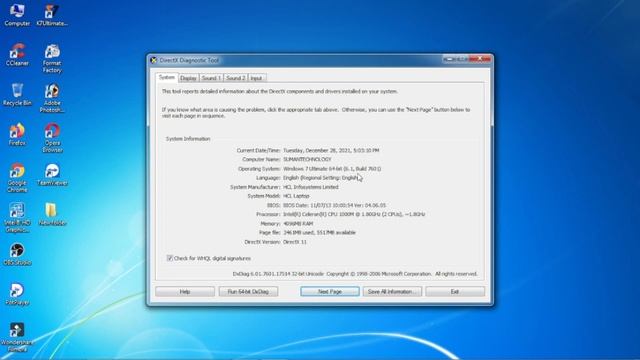Viewport: 640px width, 360px height.
Task: Switch to the Display tab
Action: click(x=188, y=78)
